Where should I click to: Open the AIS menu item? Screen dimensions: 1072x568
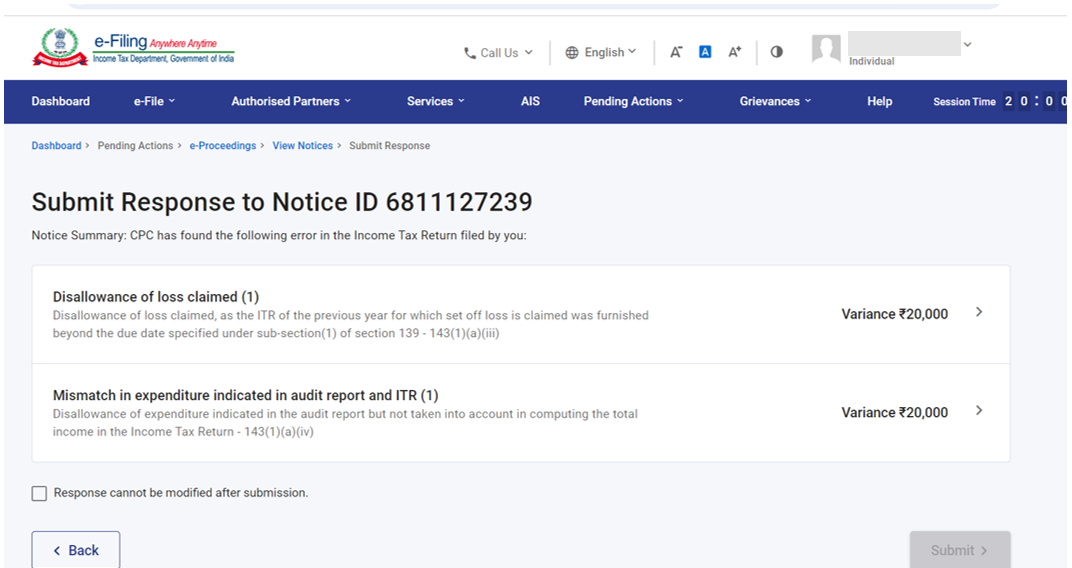[530, 101]
